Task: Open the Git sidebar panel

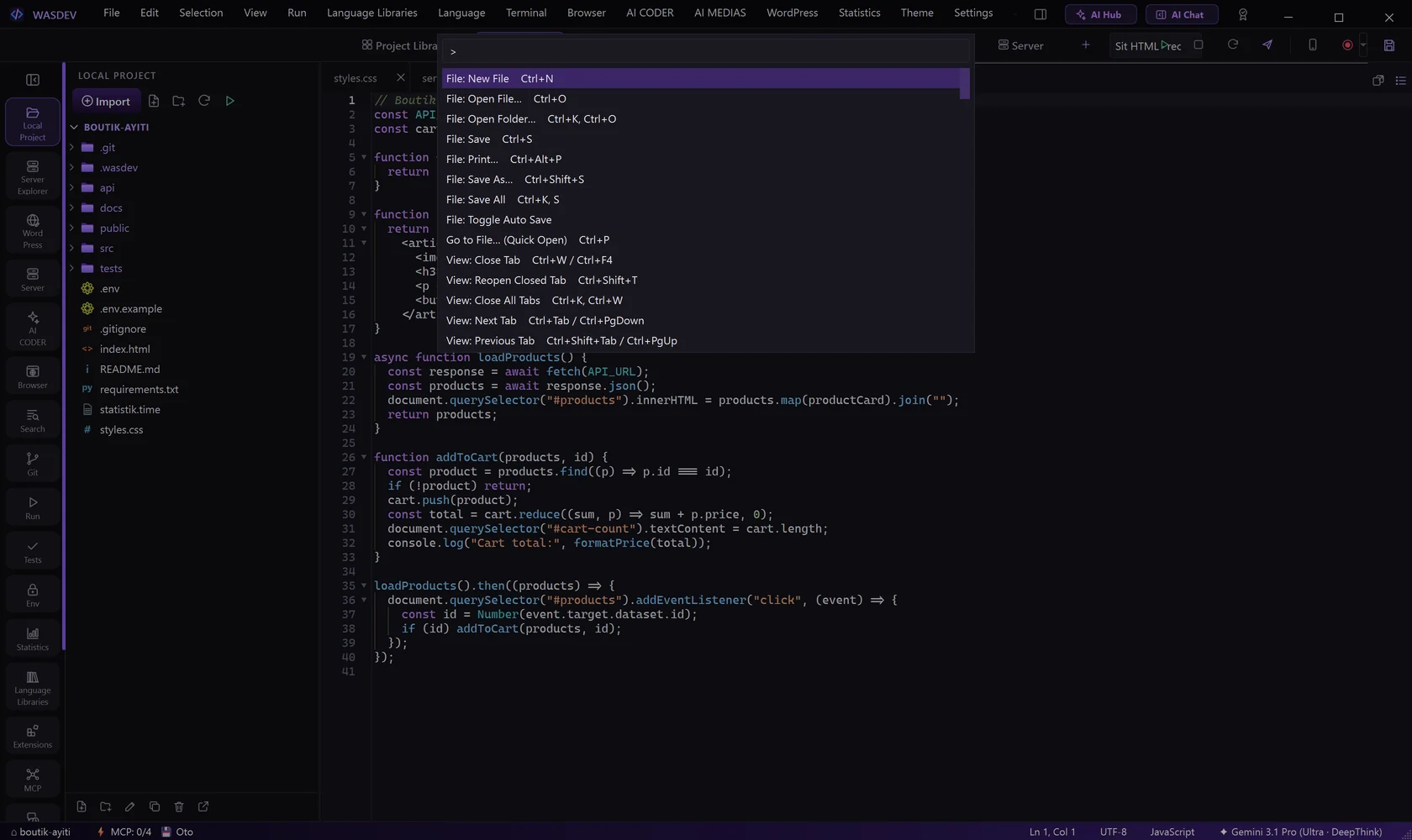Action: pos(33,464)
